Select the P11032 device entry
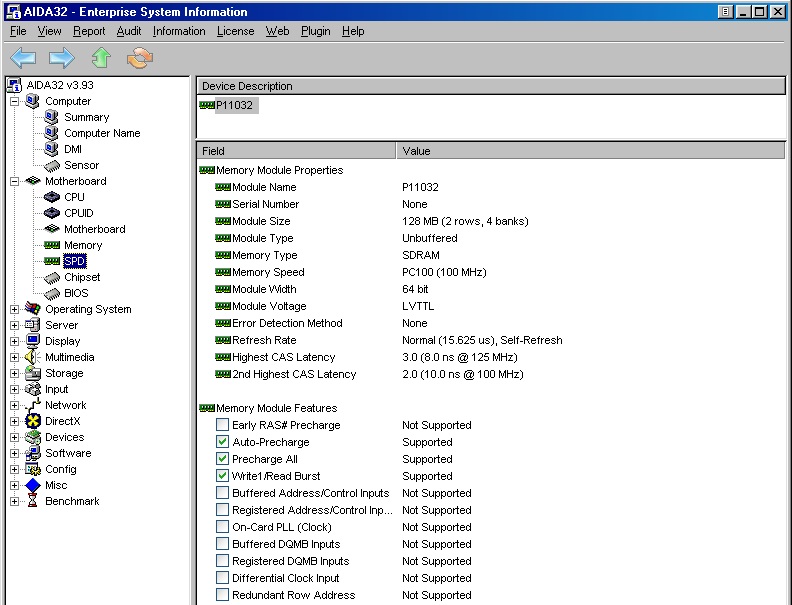 point(236,105)
